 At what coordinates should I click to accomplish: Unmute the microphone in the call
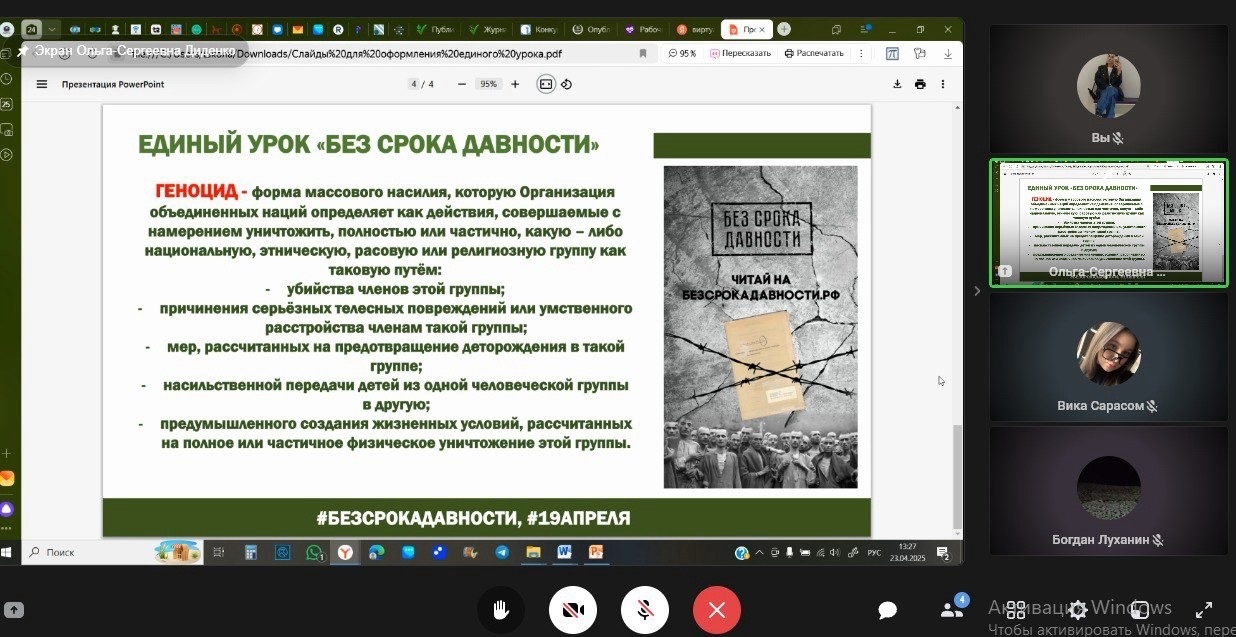point(645,610)
